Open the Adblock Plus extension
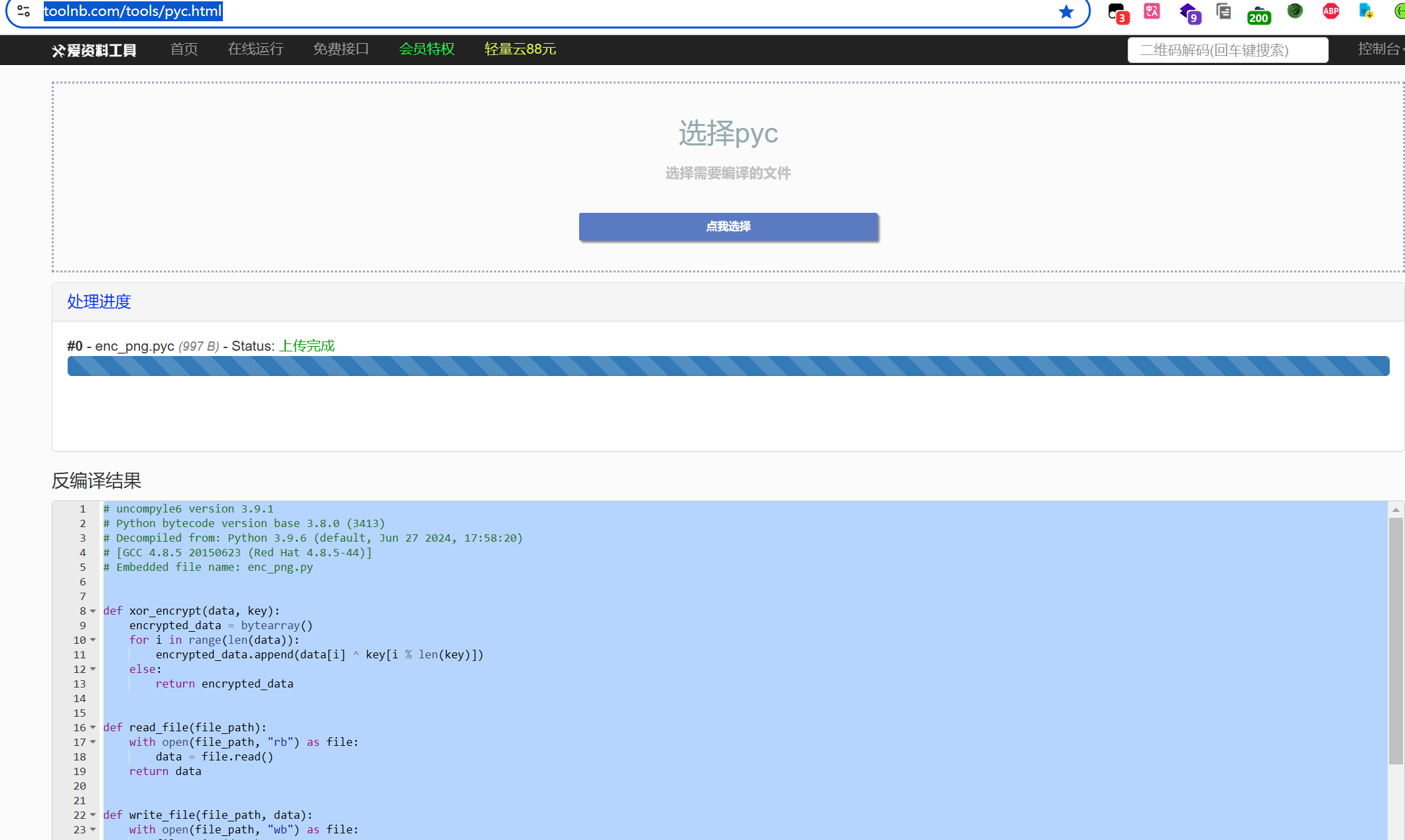The image size is (1405, 840). [x=1331, y=11]
